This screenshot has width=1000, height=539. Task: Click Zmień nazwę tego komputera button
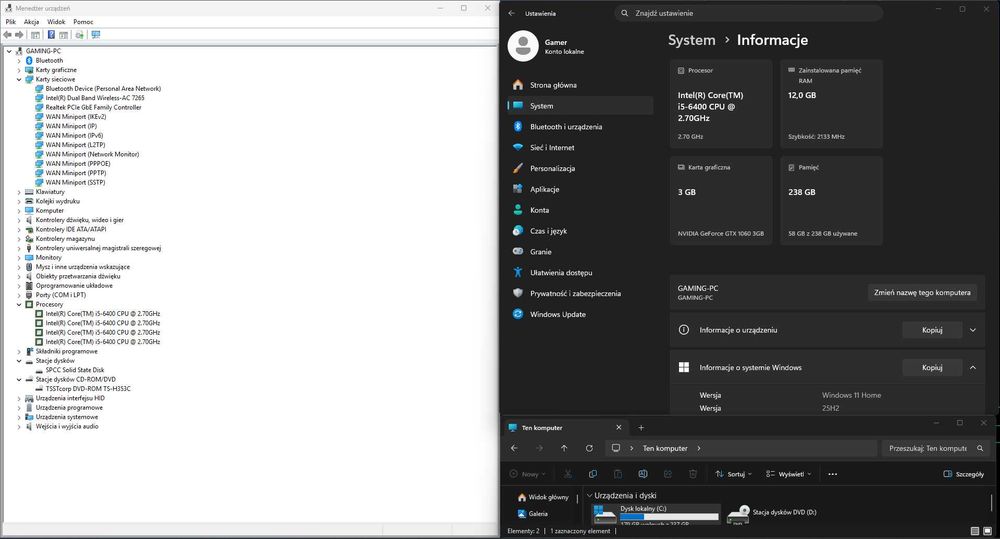coord(922,292)
